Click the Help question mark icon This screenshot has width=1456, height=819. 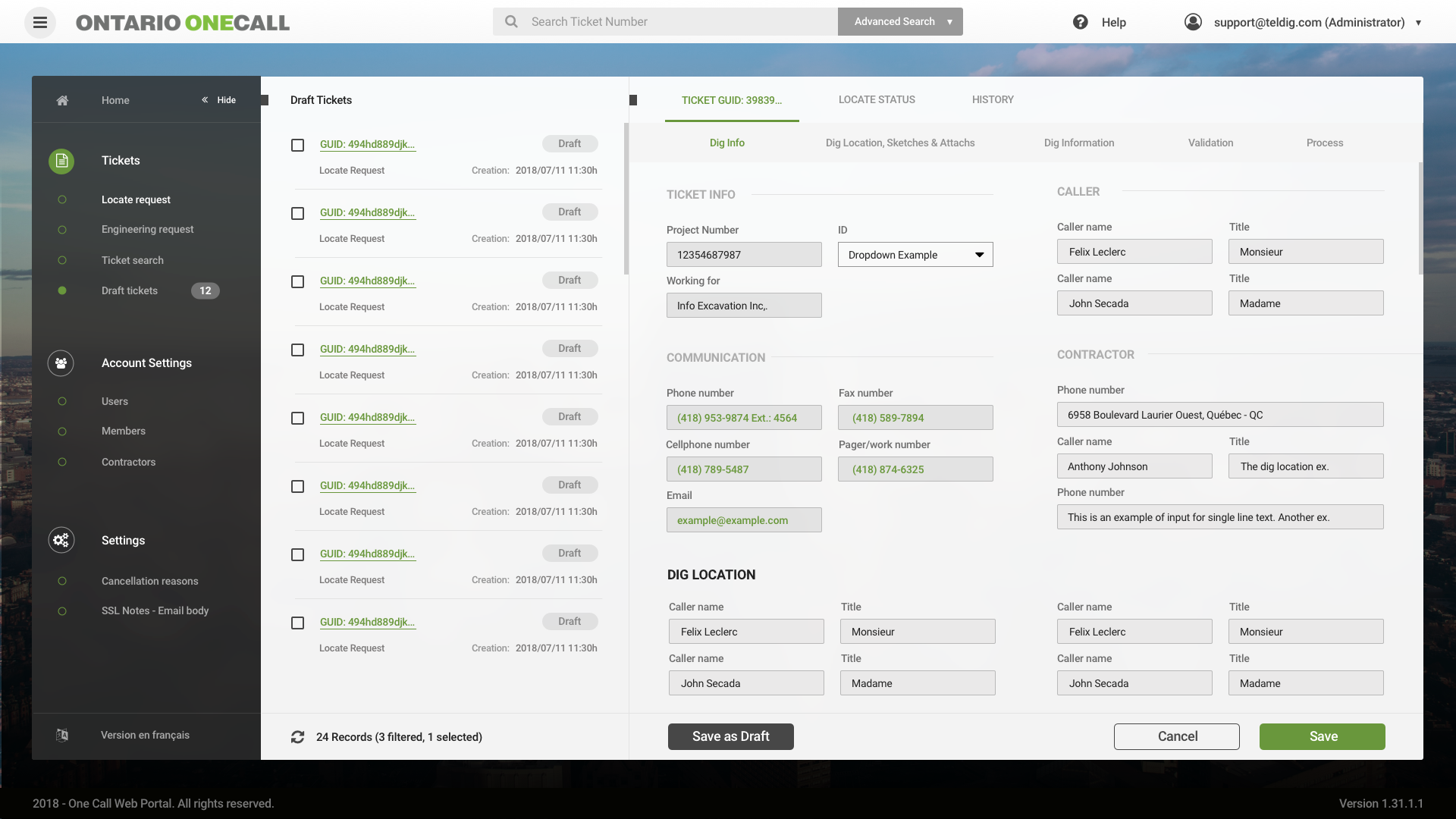pyautogui.click(x=1080, y=22)
